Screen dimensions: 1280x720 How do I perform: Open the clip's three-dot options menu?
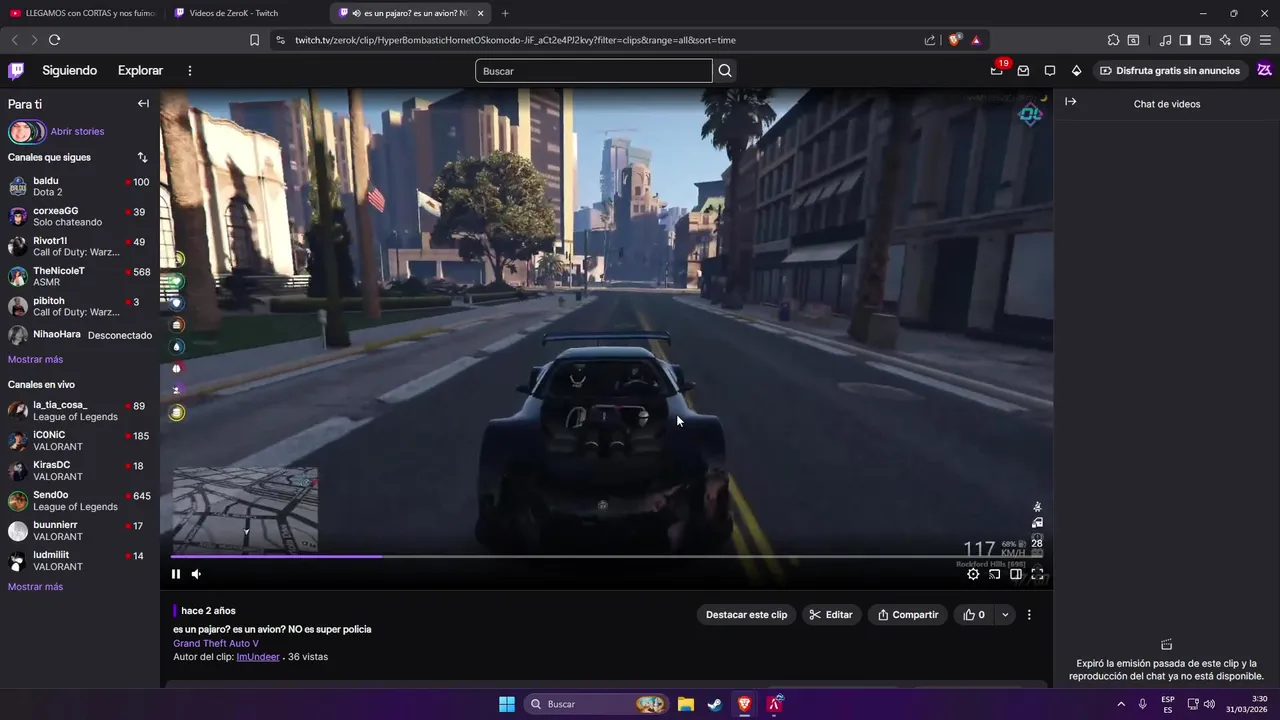1029,615
